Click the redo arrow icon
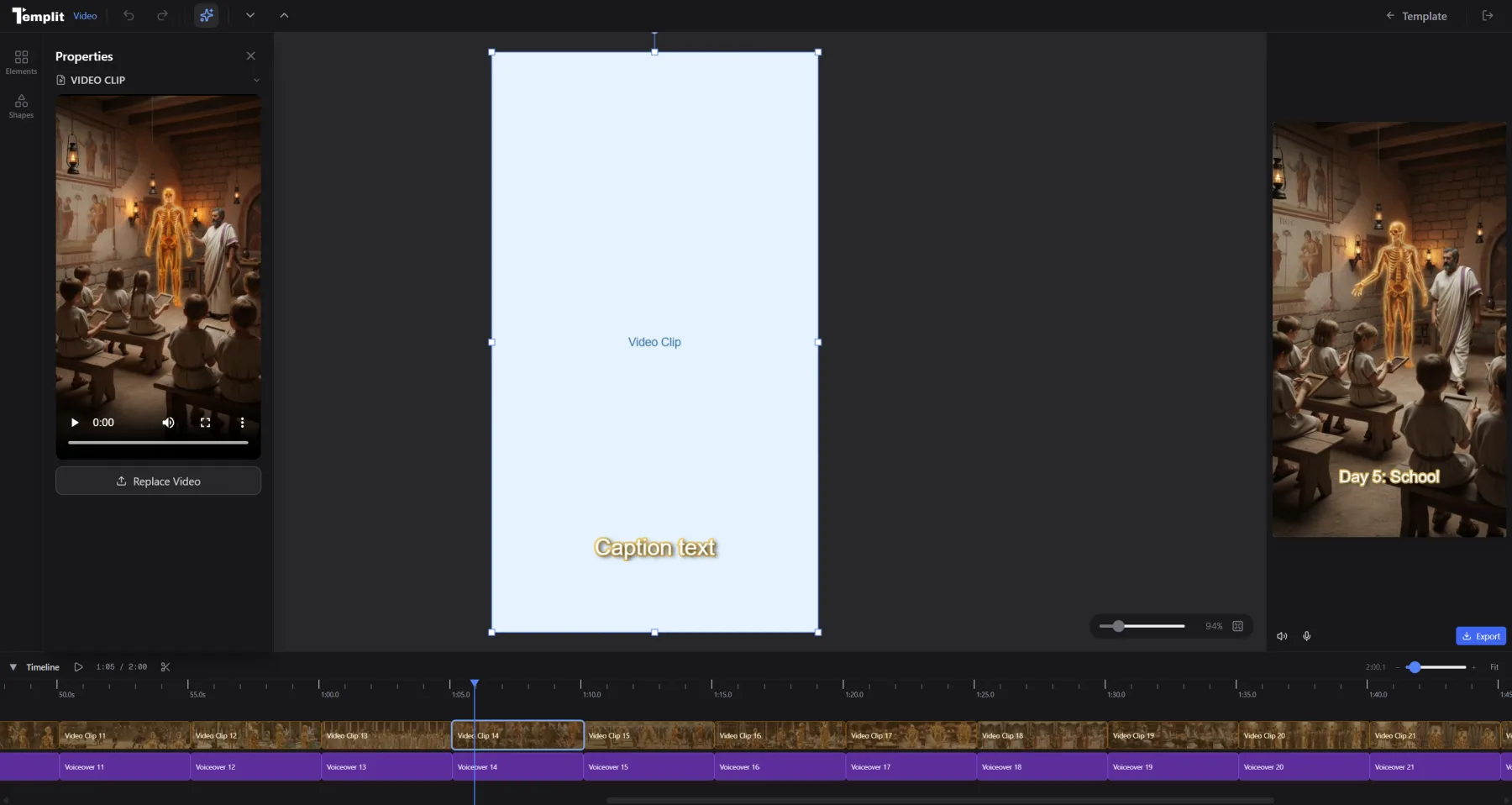 tap(162, 15)
